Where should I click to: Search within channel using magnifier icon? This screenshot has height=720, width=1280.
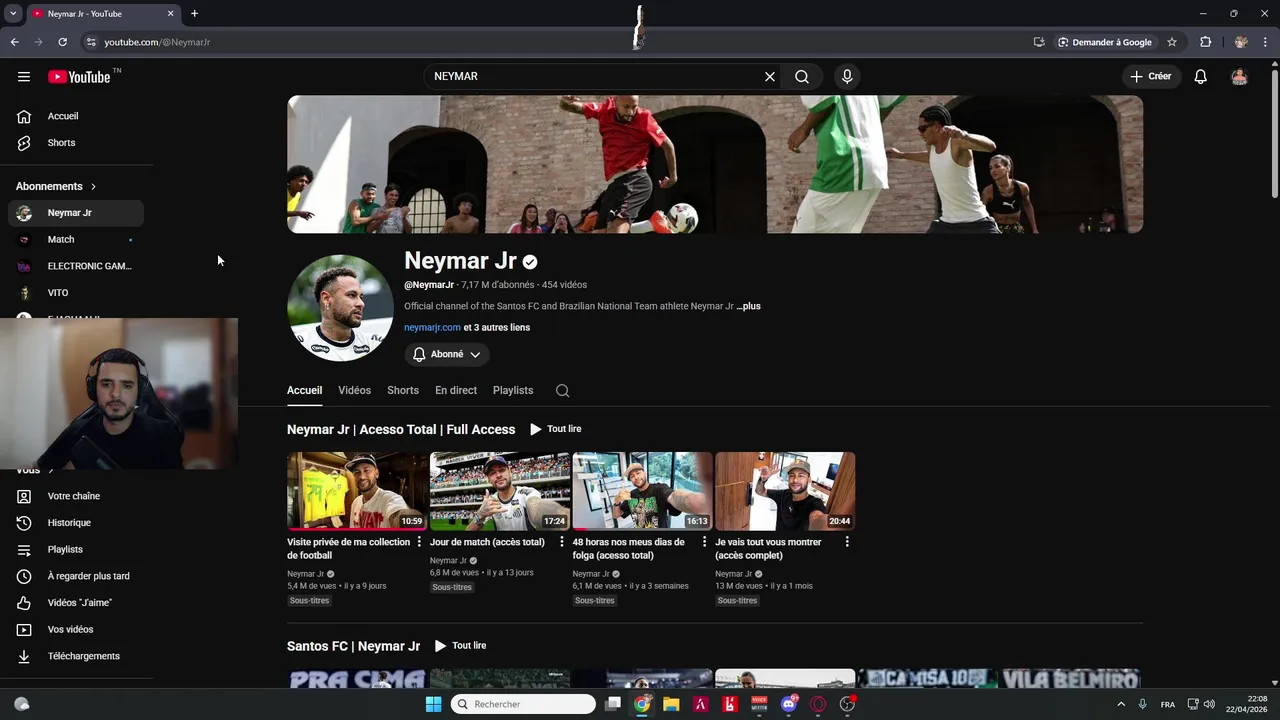pos(563,391)
